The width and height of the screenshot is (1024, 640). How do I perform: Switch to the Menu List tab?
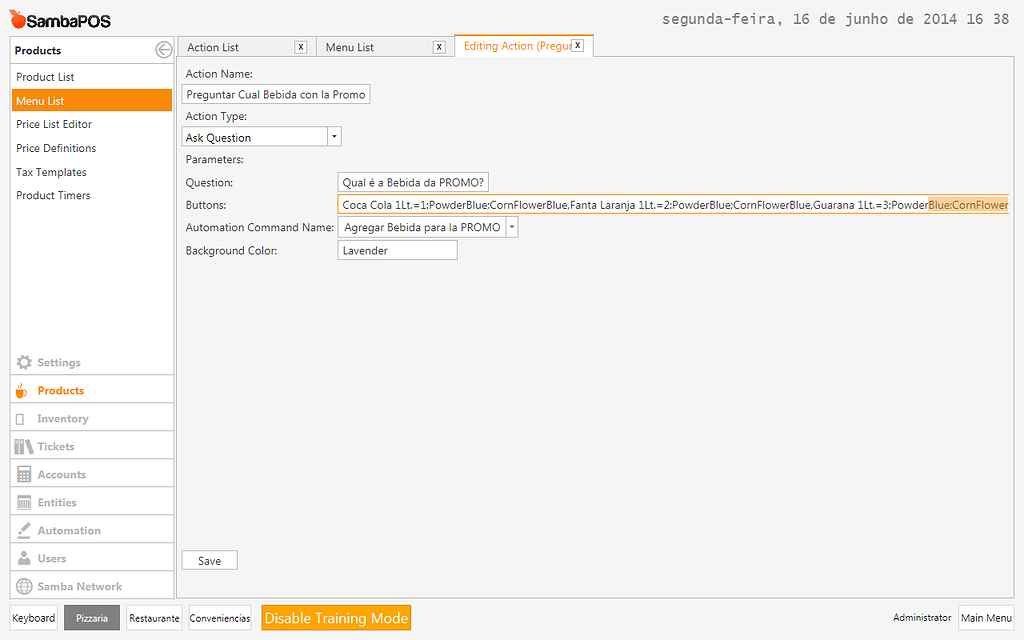coord(351,46)
